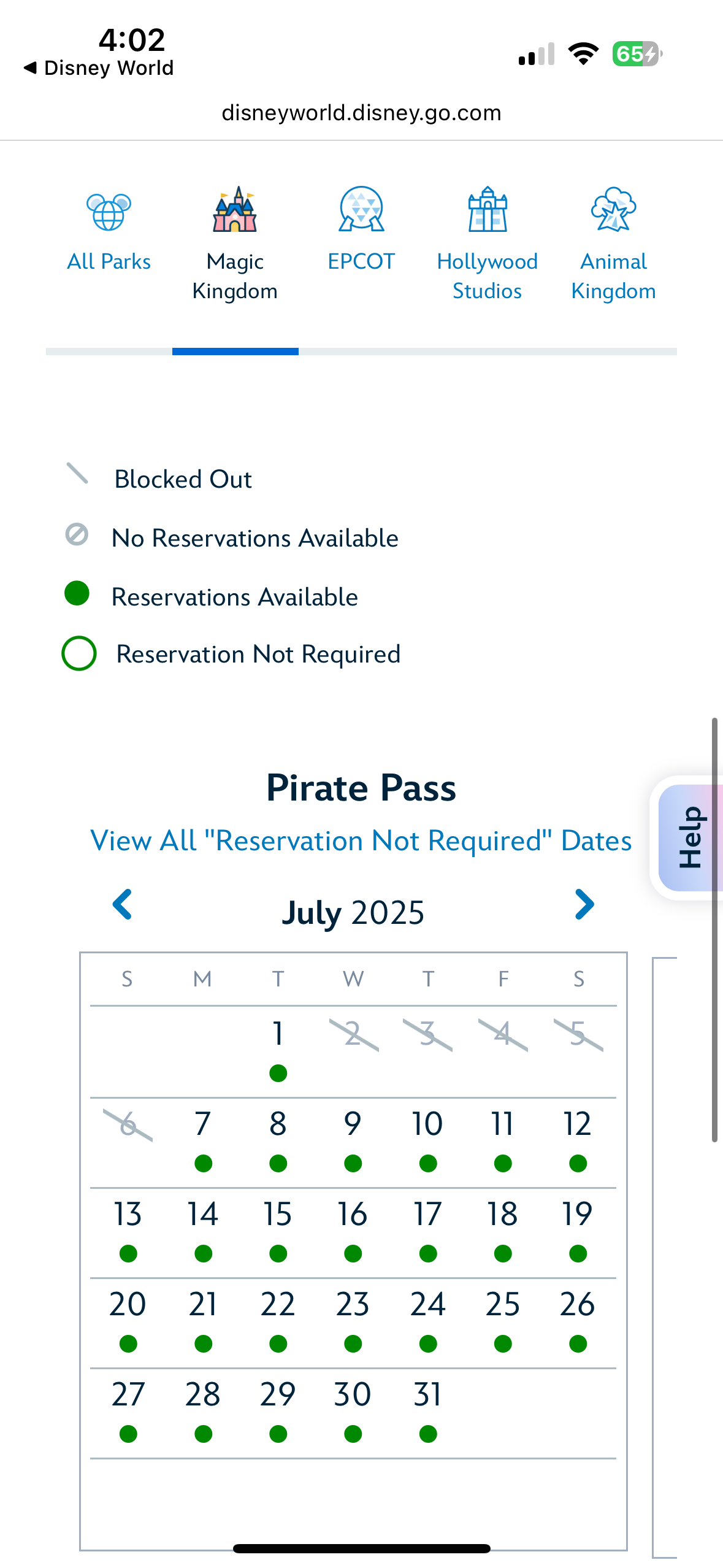Switch to the Hollywood Studios tab label
The height and width of the screenshot is (1568, 723).
click(488, 276)
